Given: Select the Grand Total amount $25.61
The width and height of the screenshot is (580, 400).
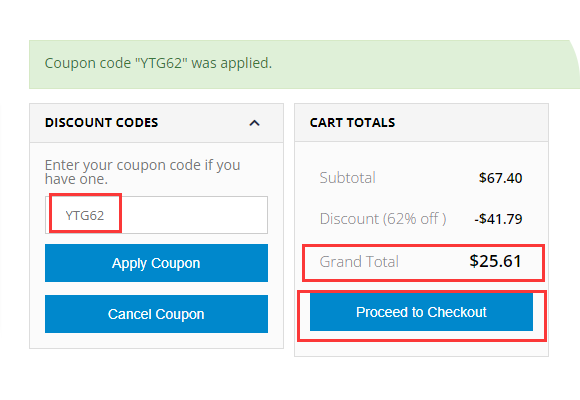Looking at the screenshot, I should coord(495,261).
